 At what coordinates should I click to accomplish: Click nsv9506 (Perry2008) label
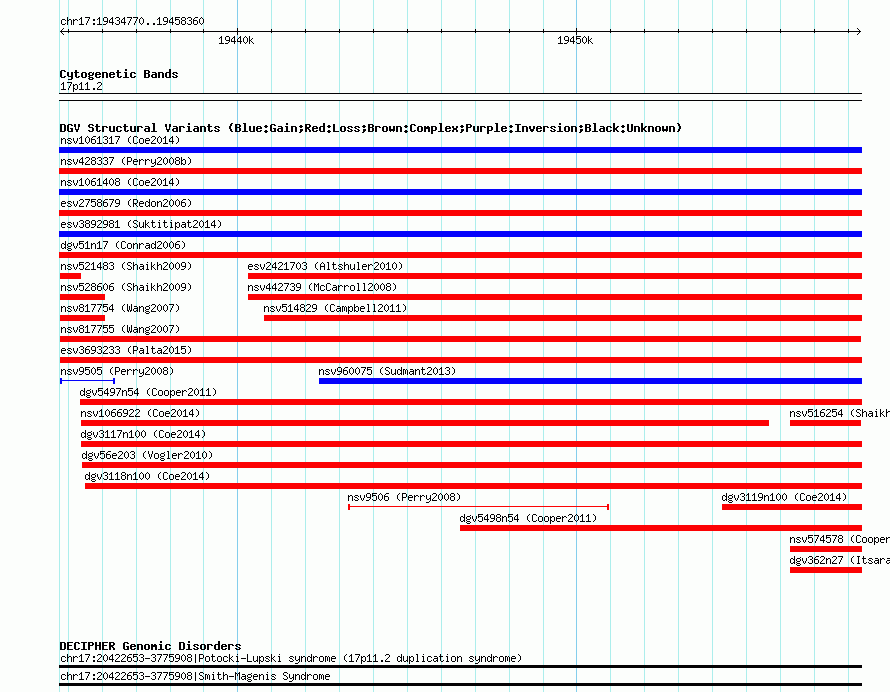pyautogui.click(x=404, y=497)
